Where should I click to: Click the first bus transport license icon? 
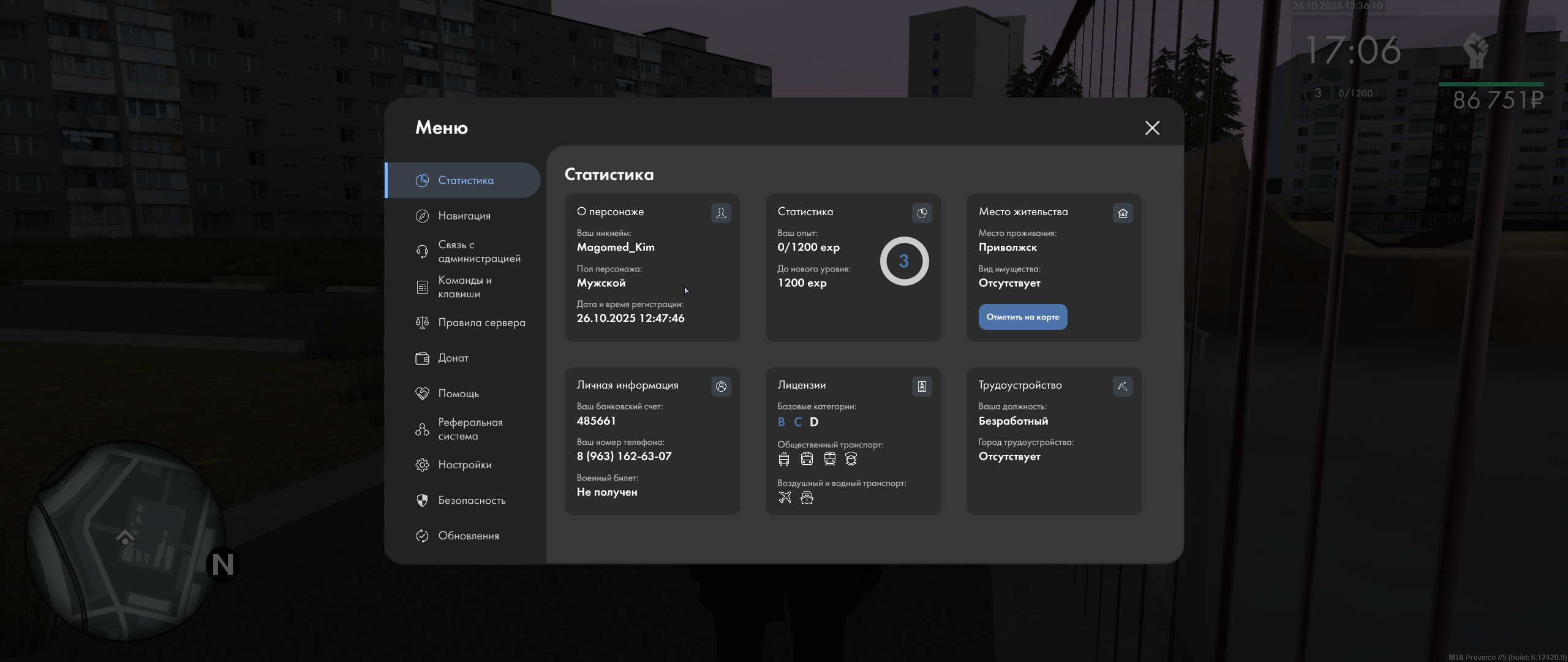784,459
